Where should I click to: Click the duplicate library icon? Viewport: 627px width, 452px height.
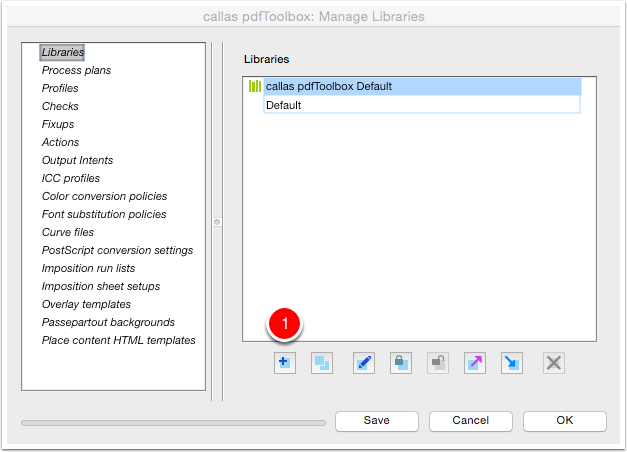pyautogui.click(x=322, y=363)
